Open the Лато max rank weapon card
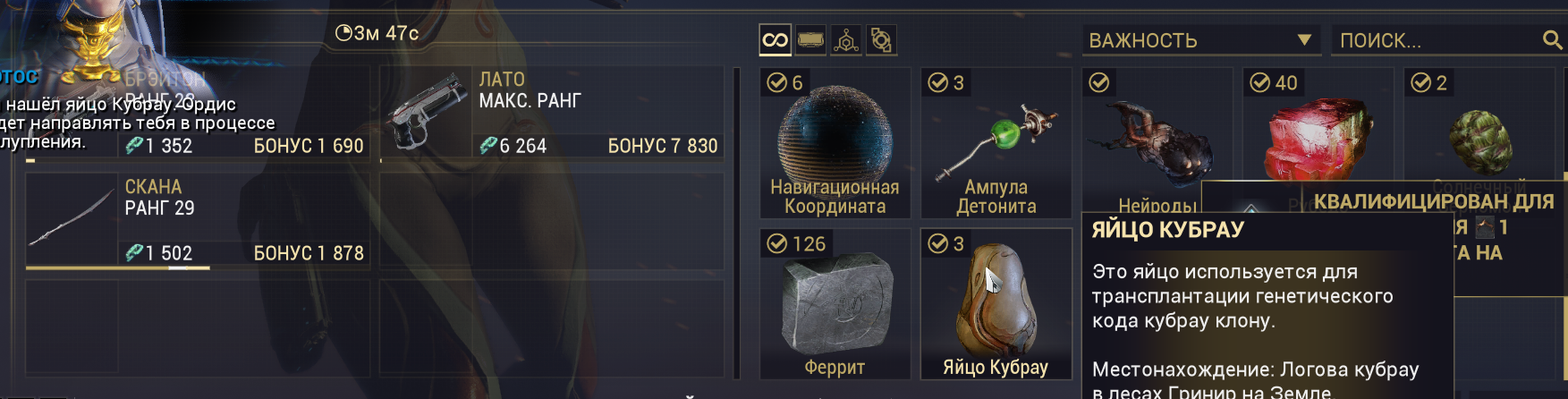Viewport: 1568px width, 399px height. click(552, 114)
